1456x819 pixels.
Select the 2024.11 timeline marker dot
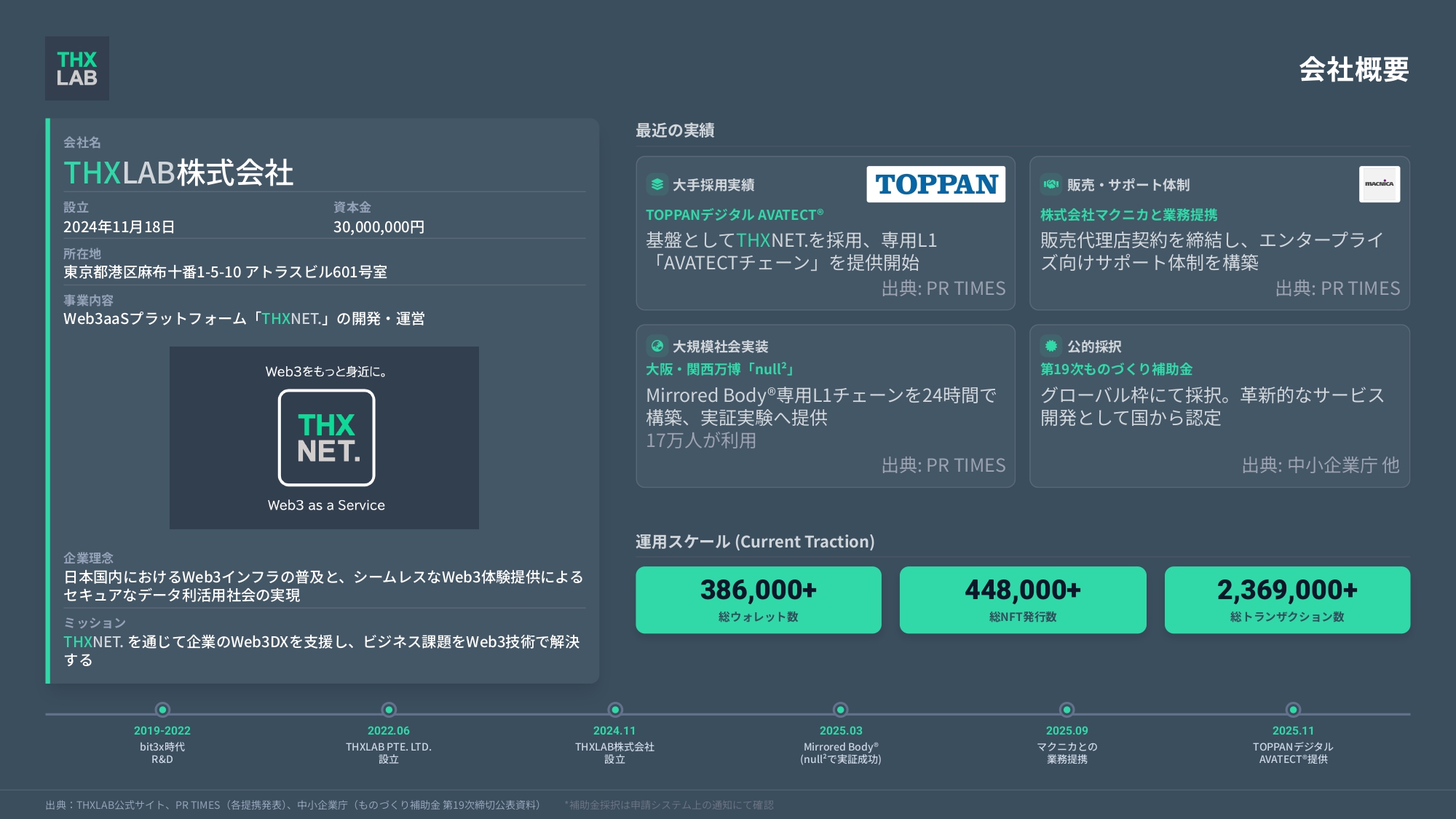point(615,709)
